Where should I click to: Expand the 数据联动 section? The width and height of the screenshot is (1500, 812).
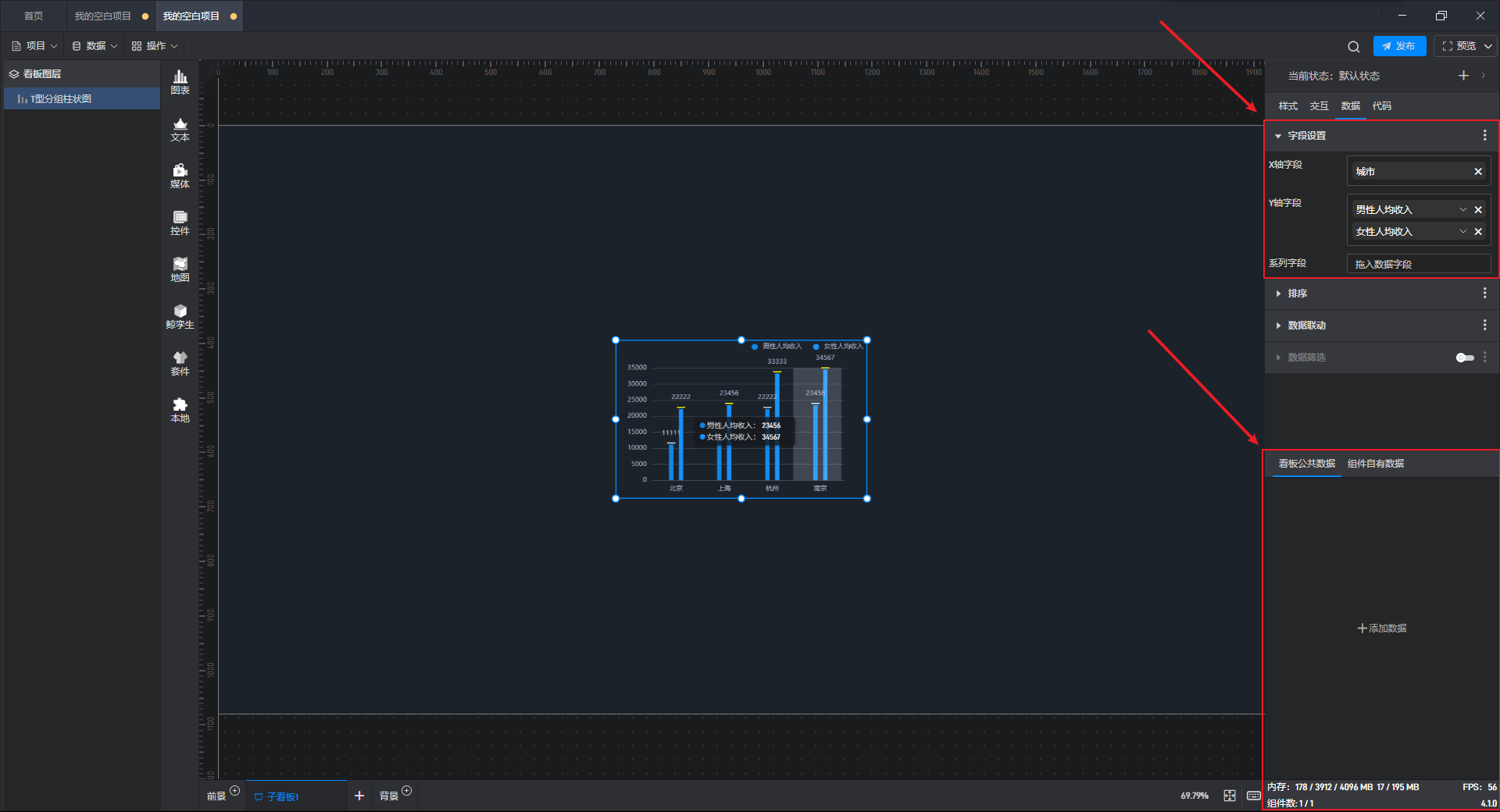coord(1305,326)
